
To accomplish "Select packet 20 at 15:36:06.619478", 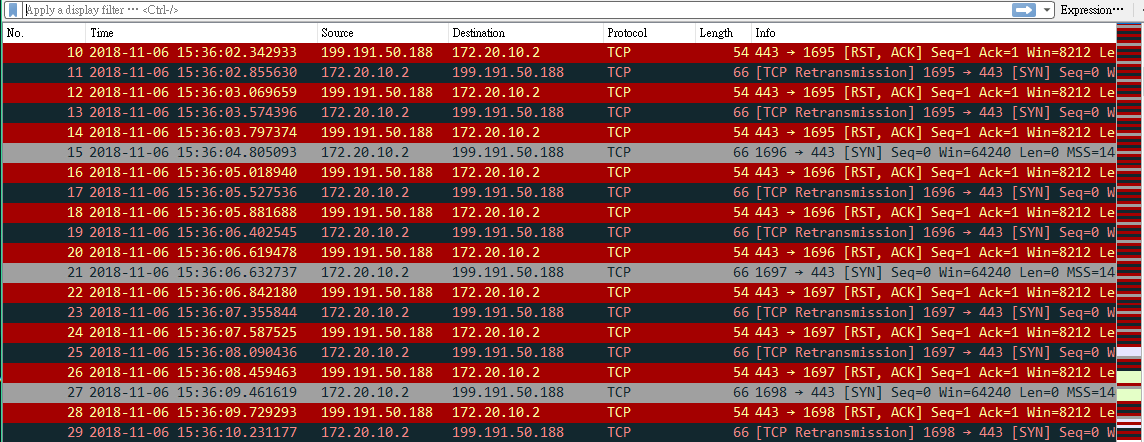I will pyautogui.click(x=559, y=252).
